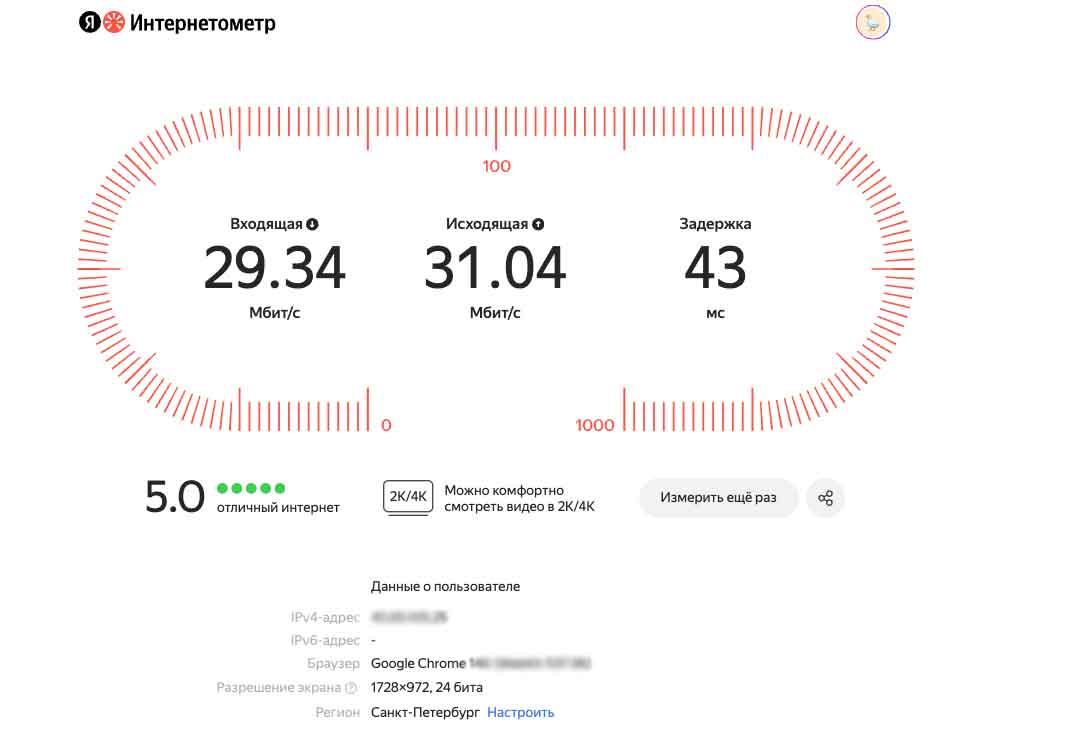Click the 5.0 rating score
Image resolution: width=1068 pixels, height=732 pixels.
175,497
